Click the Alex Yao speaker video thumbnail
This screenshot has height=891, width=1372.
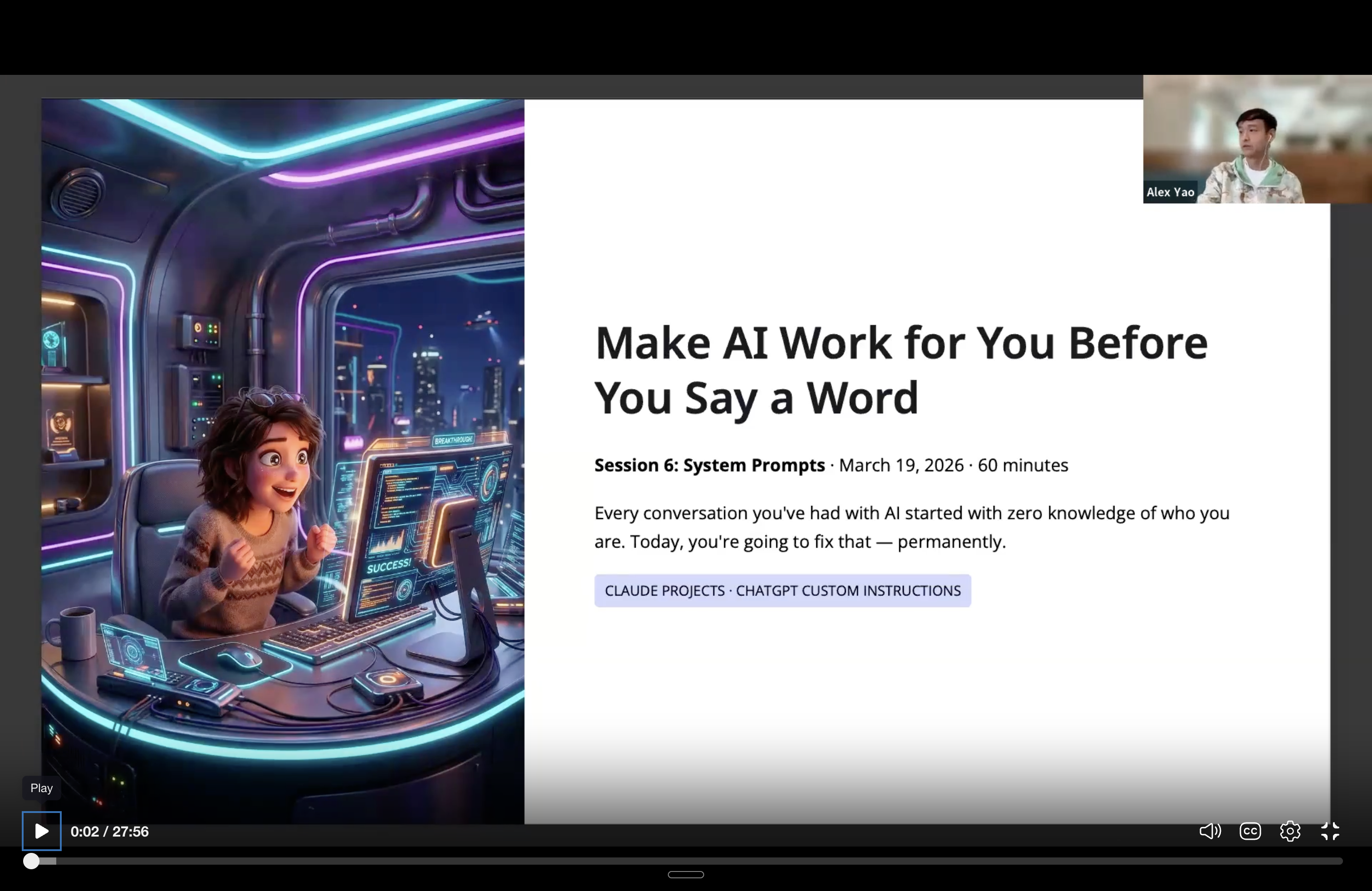click(x=1257, y=139)
